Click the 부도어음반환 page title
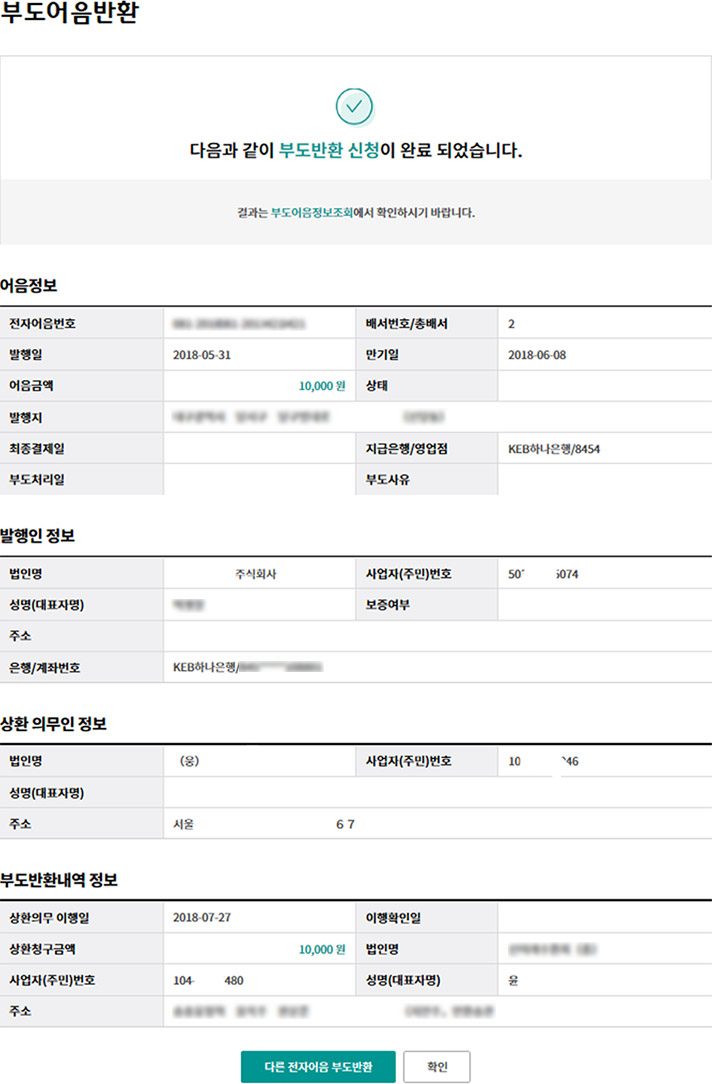Screen dimensions: 712x1084 pyautogui.click(x=69, y=19)
